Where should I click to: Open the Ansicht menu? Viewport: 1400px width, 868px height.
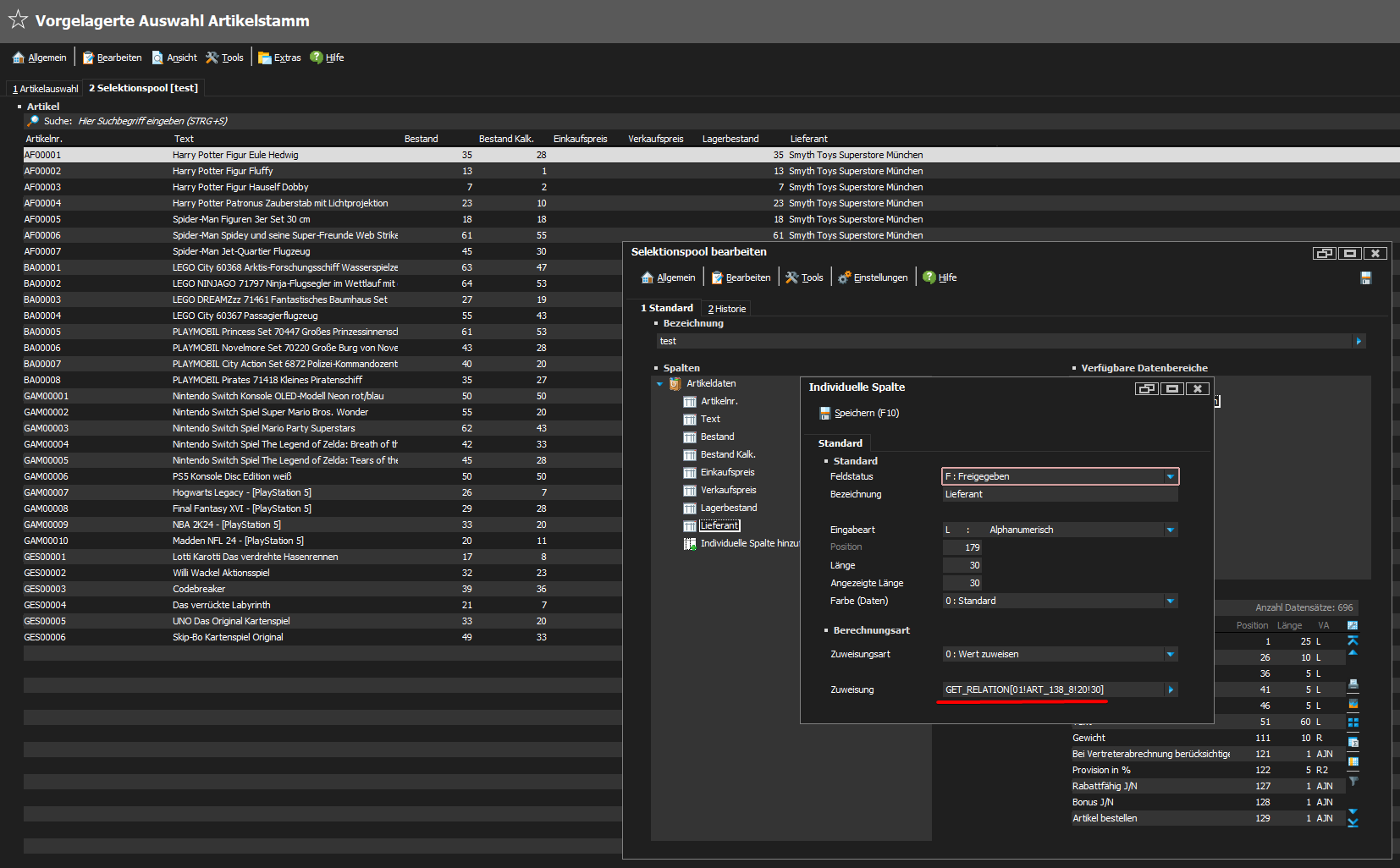coord(174,58)
